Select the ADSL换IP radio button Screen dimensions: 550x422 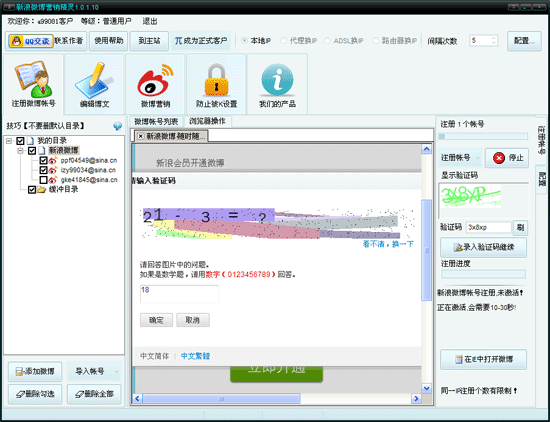[x=327, y=41]
